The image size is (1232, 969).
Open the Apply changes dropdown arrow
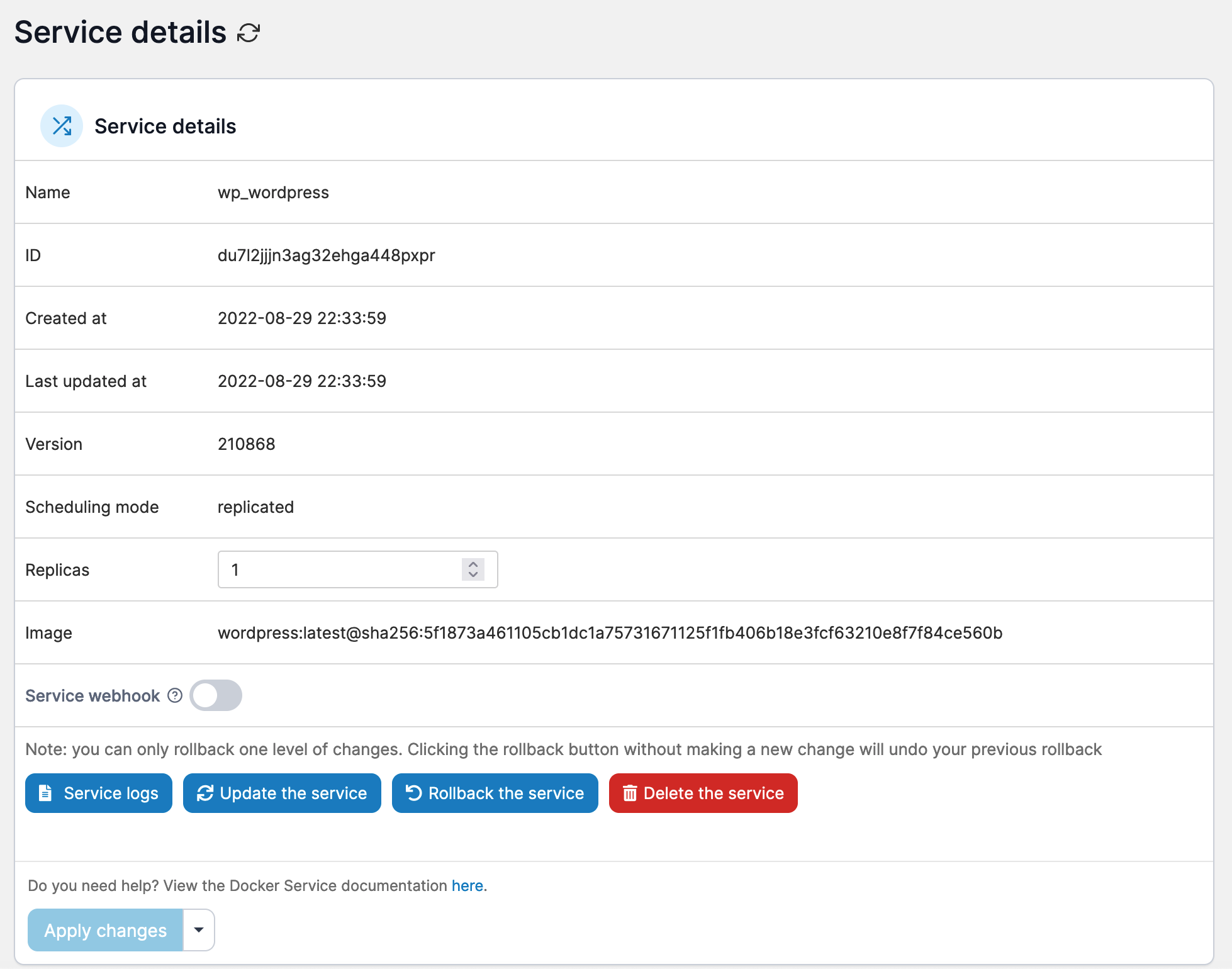click(199, 930)
